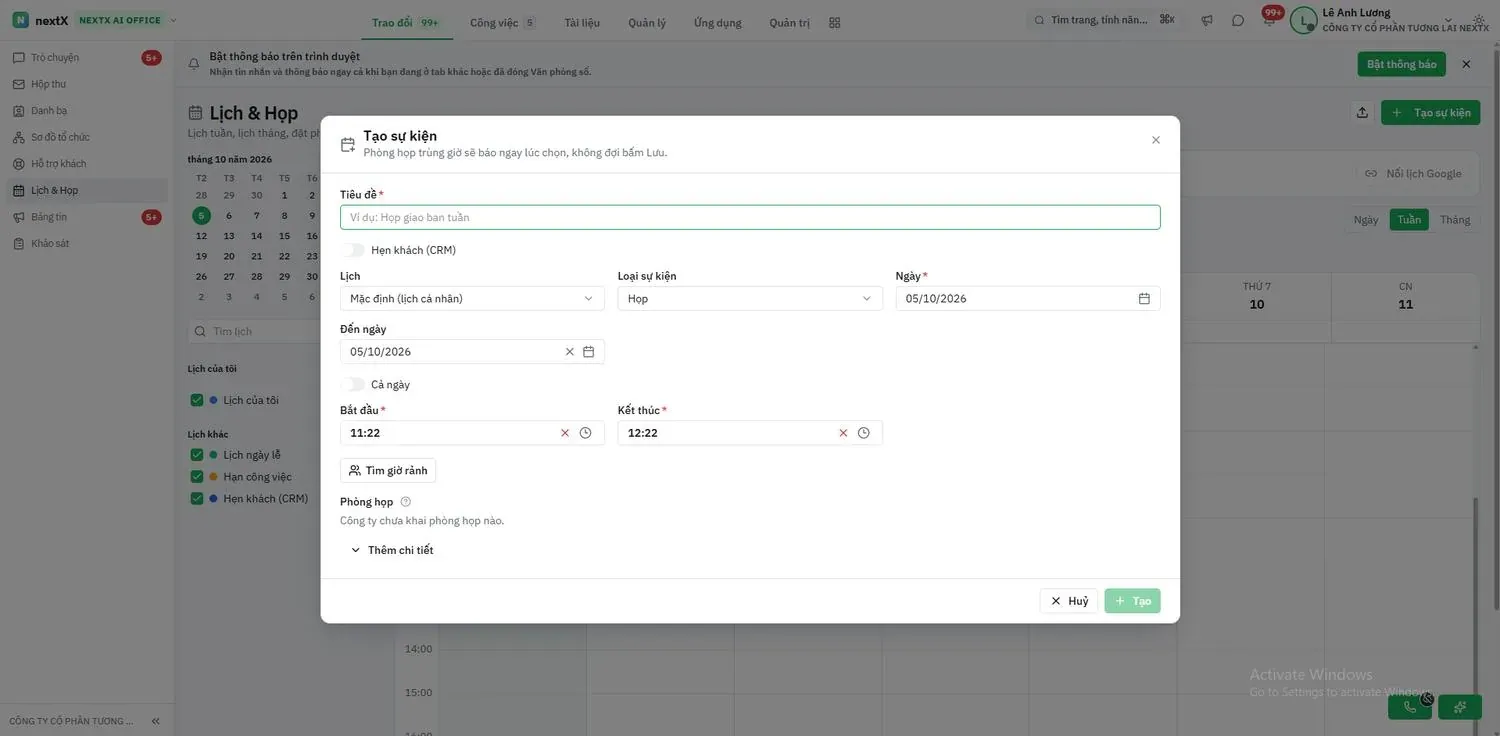Clear the Kết thúc time with red X
Viewport: 1500px width, 736px height.
tap(843, 433)
